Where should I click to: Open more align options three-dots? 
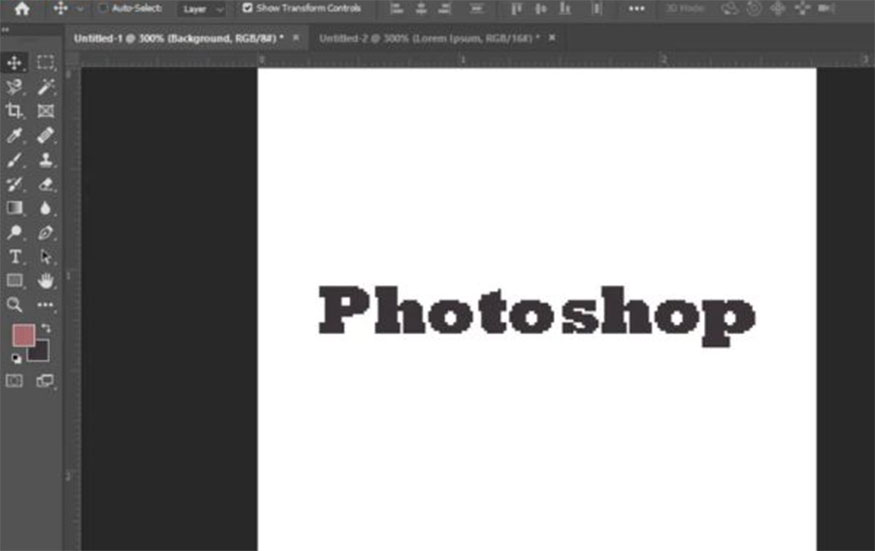pos(637,9)
